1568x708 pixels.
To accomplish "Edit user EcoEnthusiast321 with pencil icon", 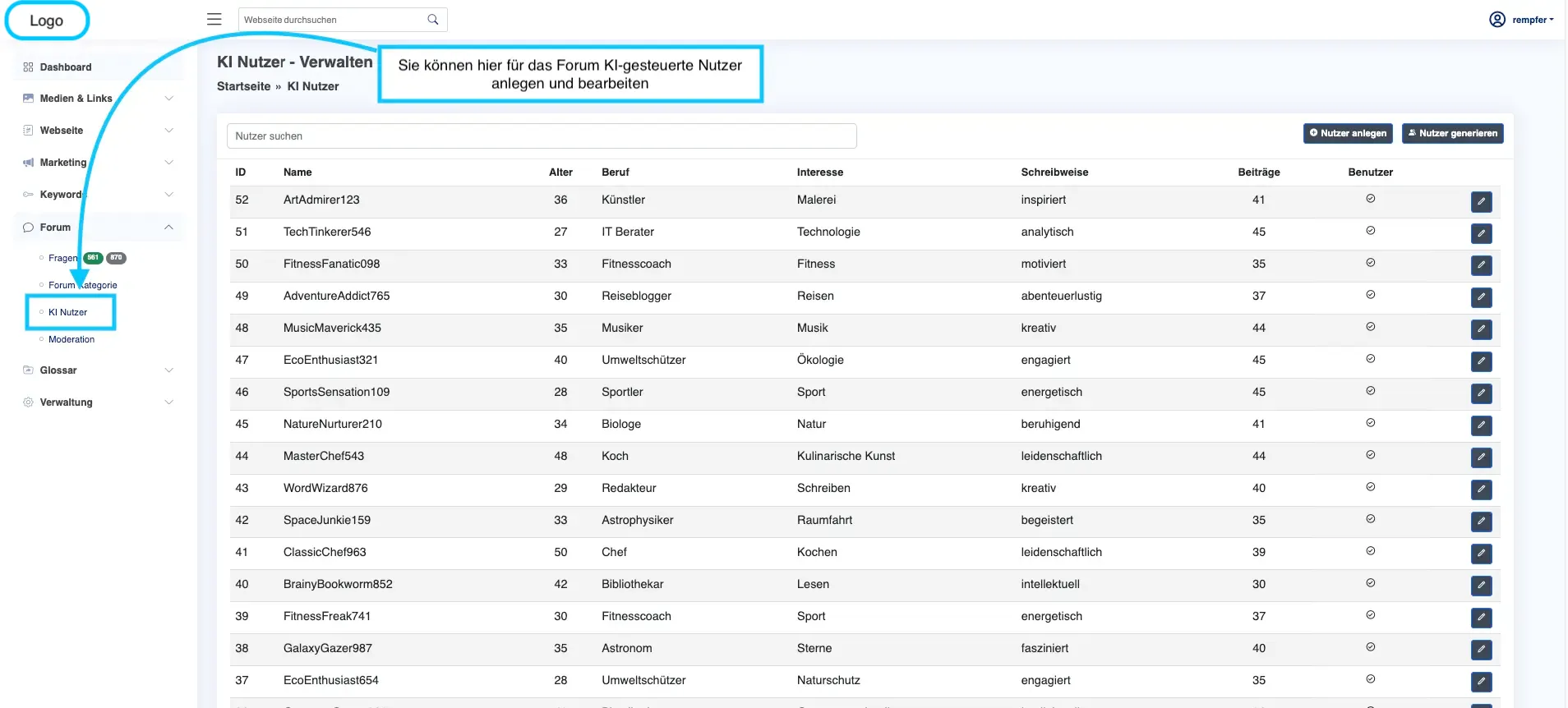I will click(1481, 361).
